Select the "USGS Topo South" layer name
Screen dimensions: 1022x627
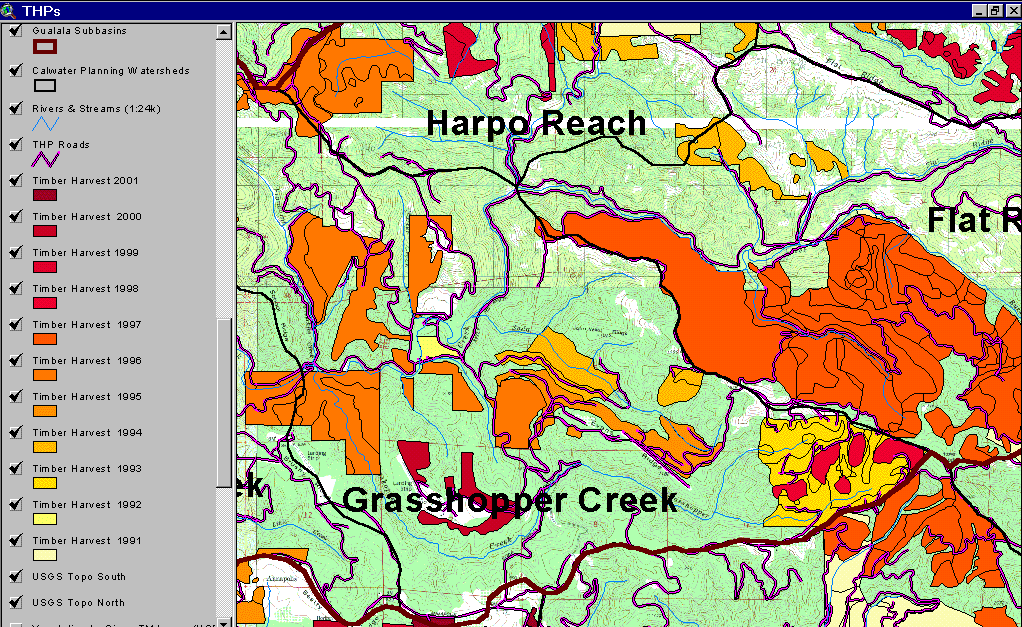click(79, 576)
